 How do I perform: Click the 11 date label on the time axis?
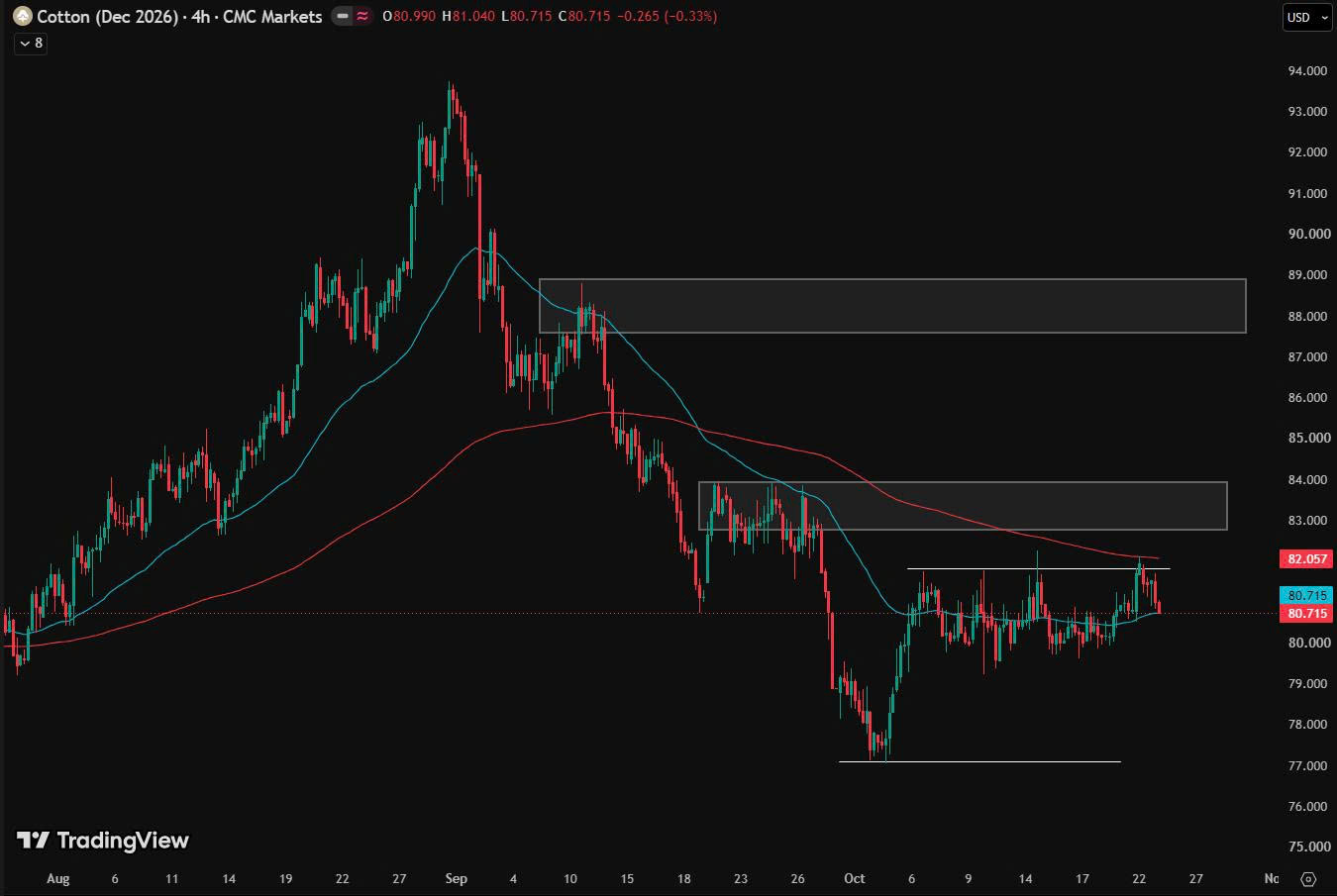[172, 878]
